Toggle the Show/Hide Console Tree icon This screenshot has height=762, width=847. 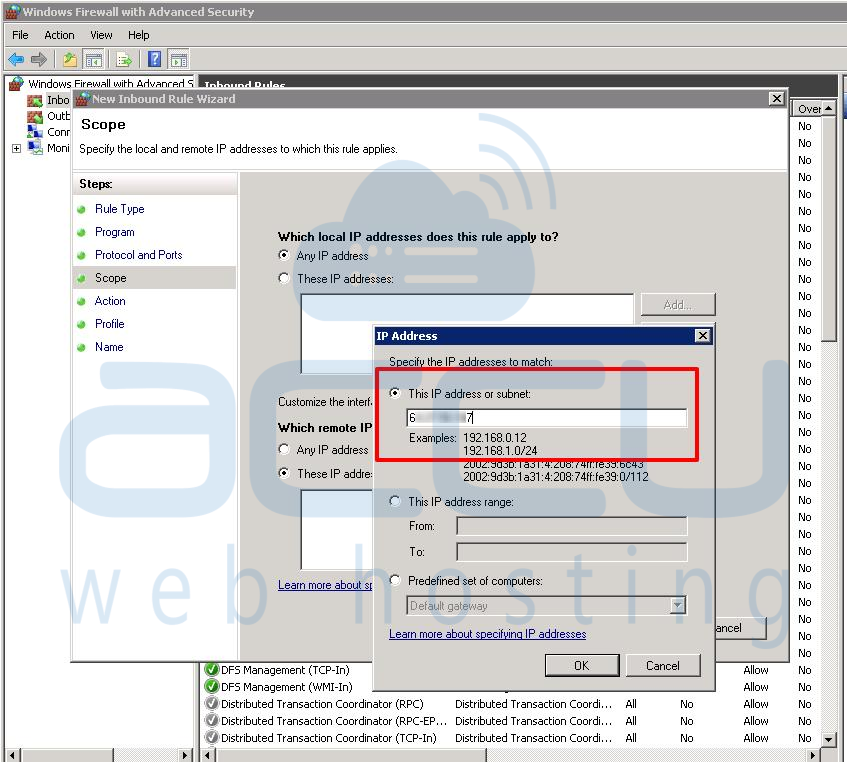(93, 59)
